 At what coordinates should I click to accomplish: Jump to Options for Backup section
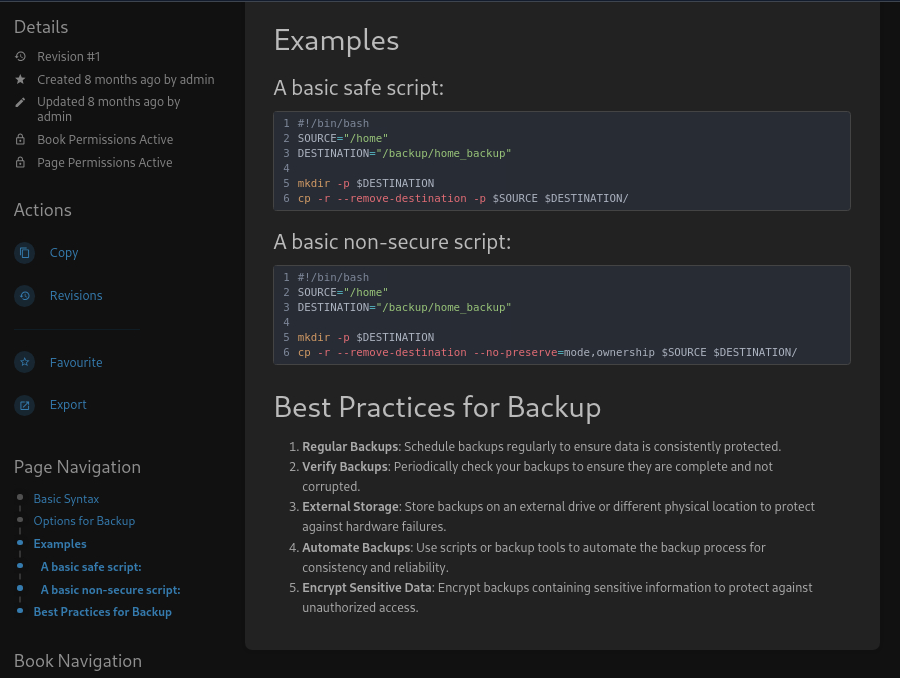84,521
